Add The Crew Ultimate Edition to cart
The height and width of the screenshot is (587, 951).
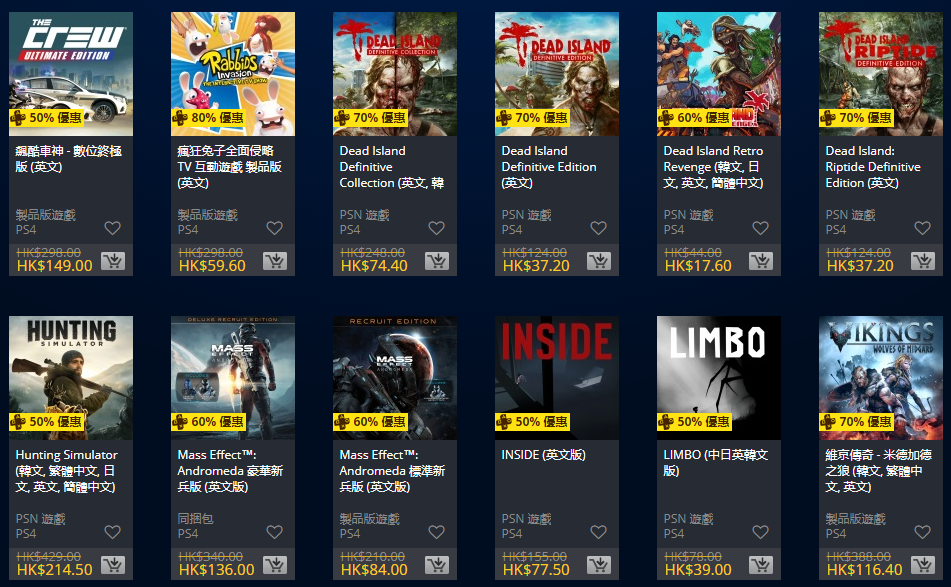(113, 261)
